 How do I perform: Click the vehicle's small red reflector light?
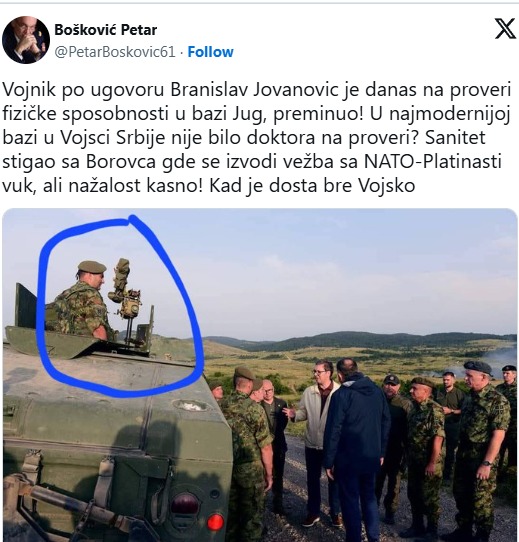pyautogui.click(x=215, y=522)
